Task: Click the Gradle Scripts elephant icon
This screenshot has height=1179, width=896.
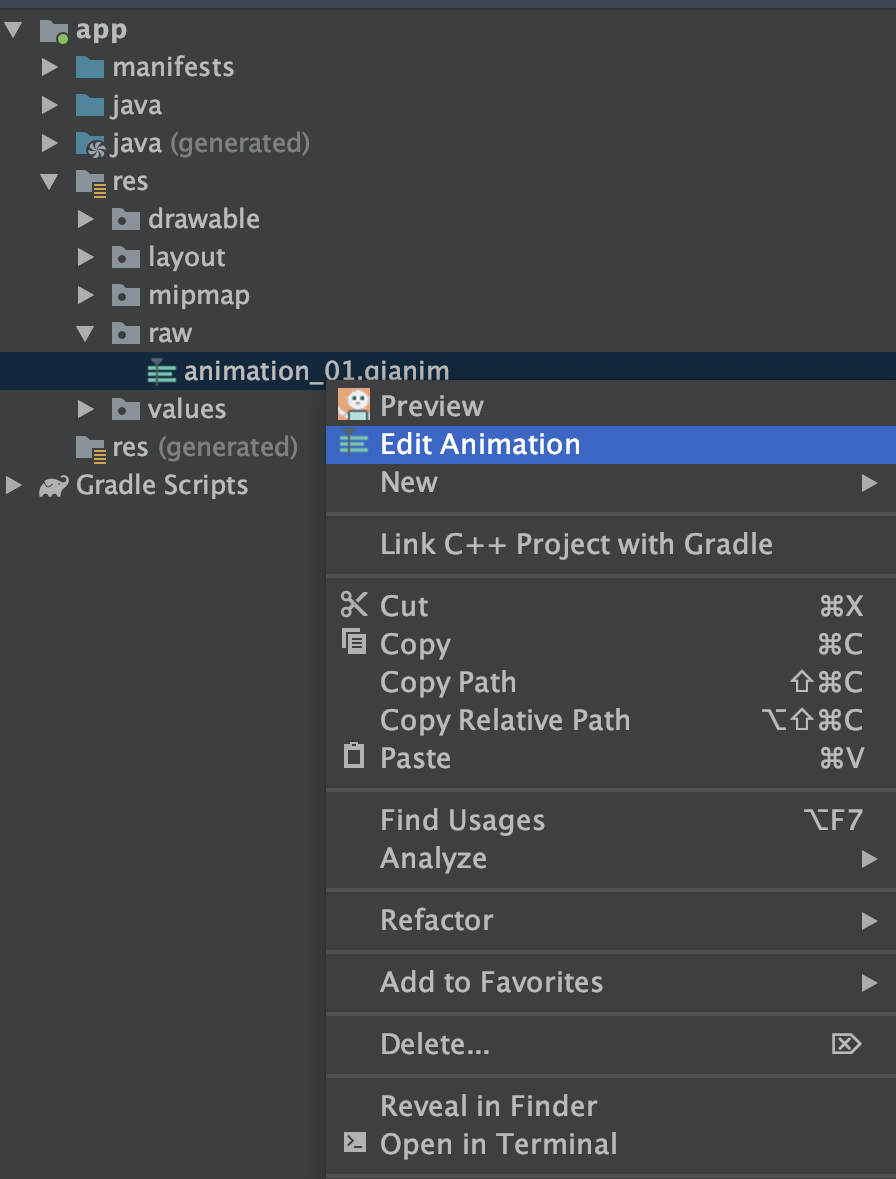Action: point(53,486)
